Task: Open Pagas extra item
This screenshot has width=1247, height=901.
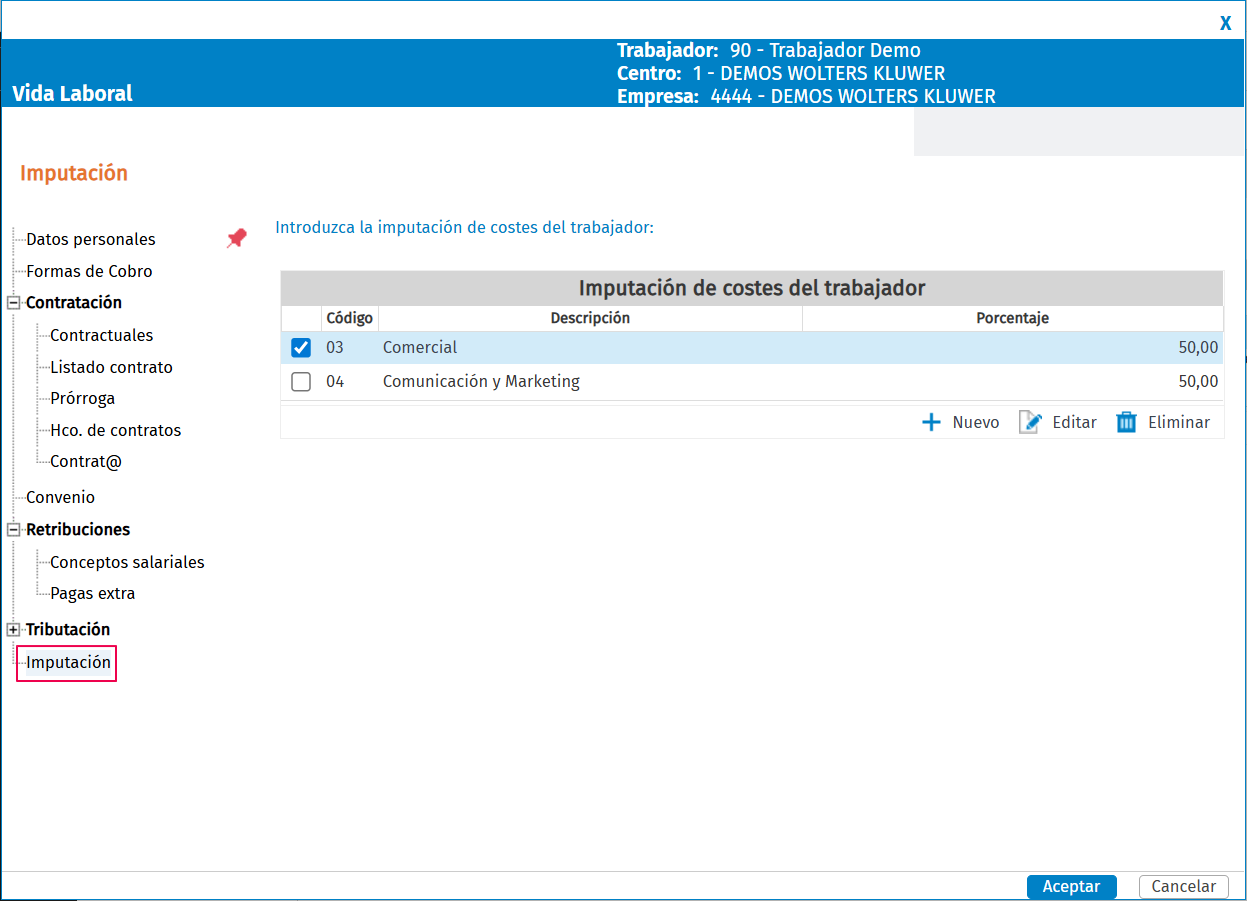Action: 93,593
